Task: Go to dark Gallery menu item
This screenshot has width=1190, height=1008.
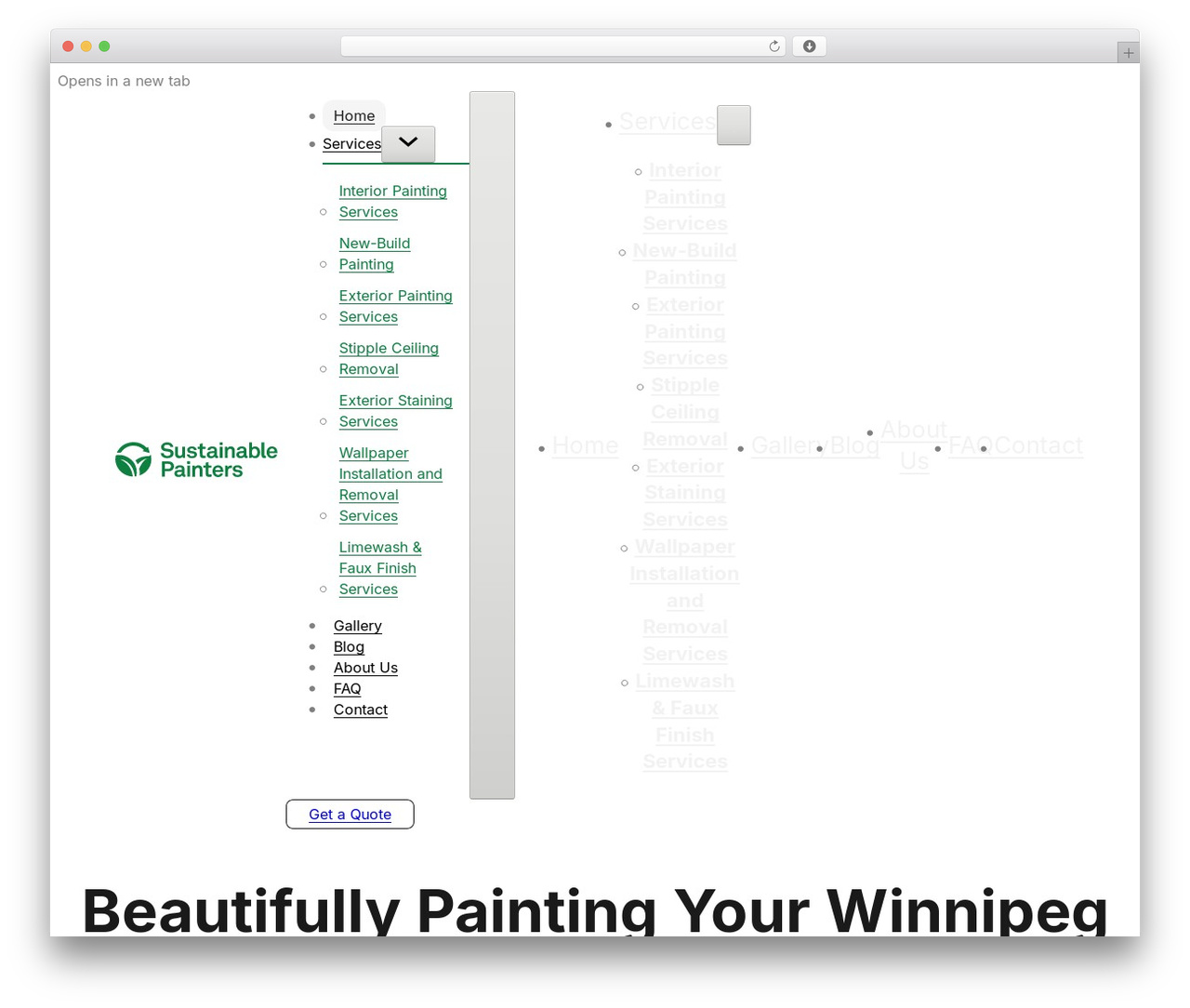Action: pos(358,626)
